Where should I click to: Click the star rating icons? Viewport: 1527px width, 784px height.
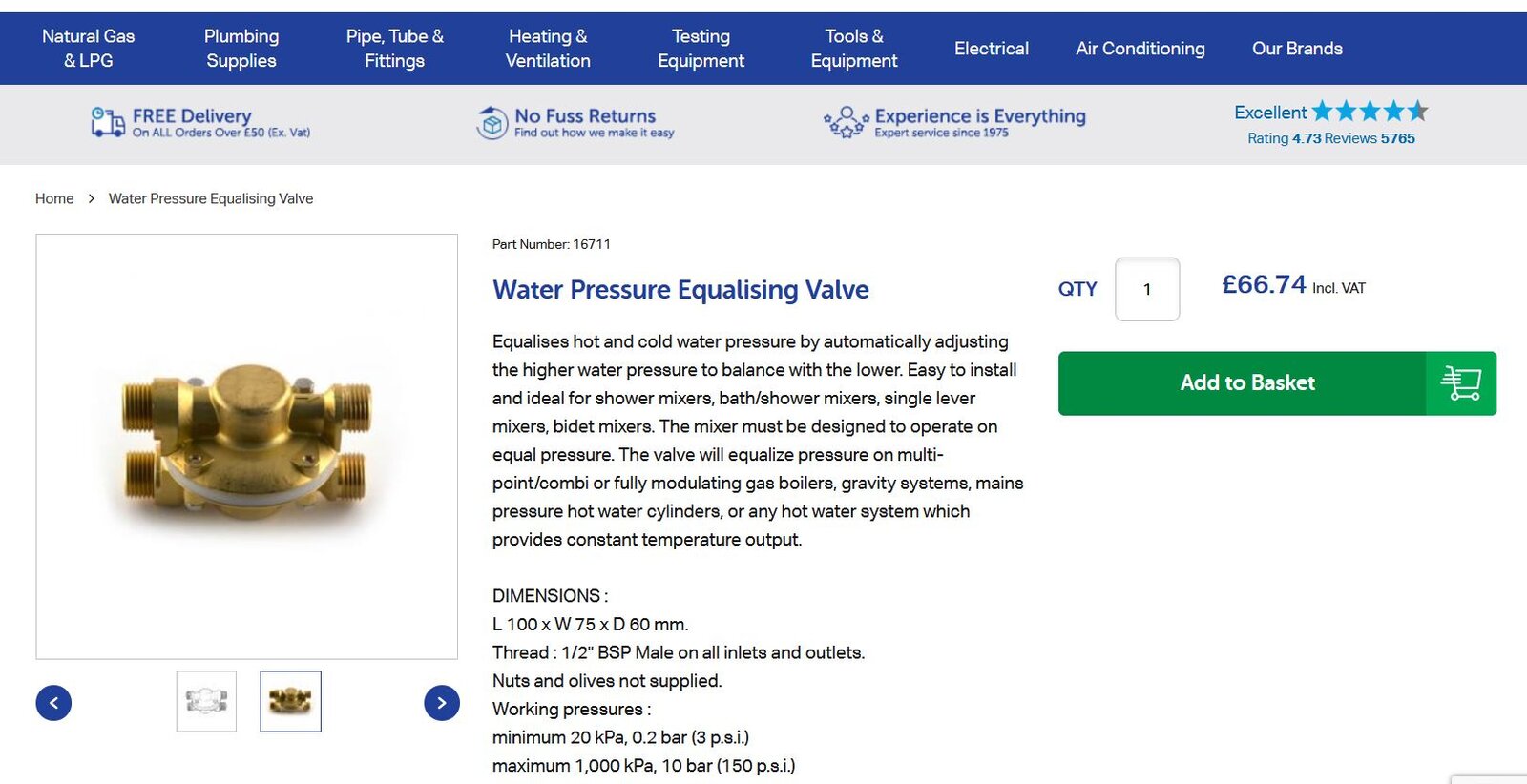[x=1370, y=112]
